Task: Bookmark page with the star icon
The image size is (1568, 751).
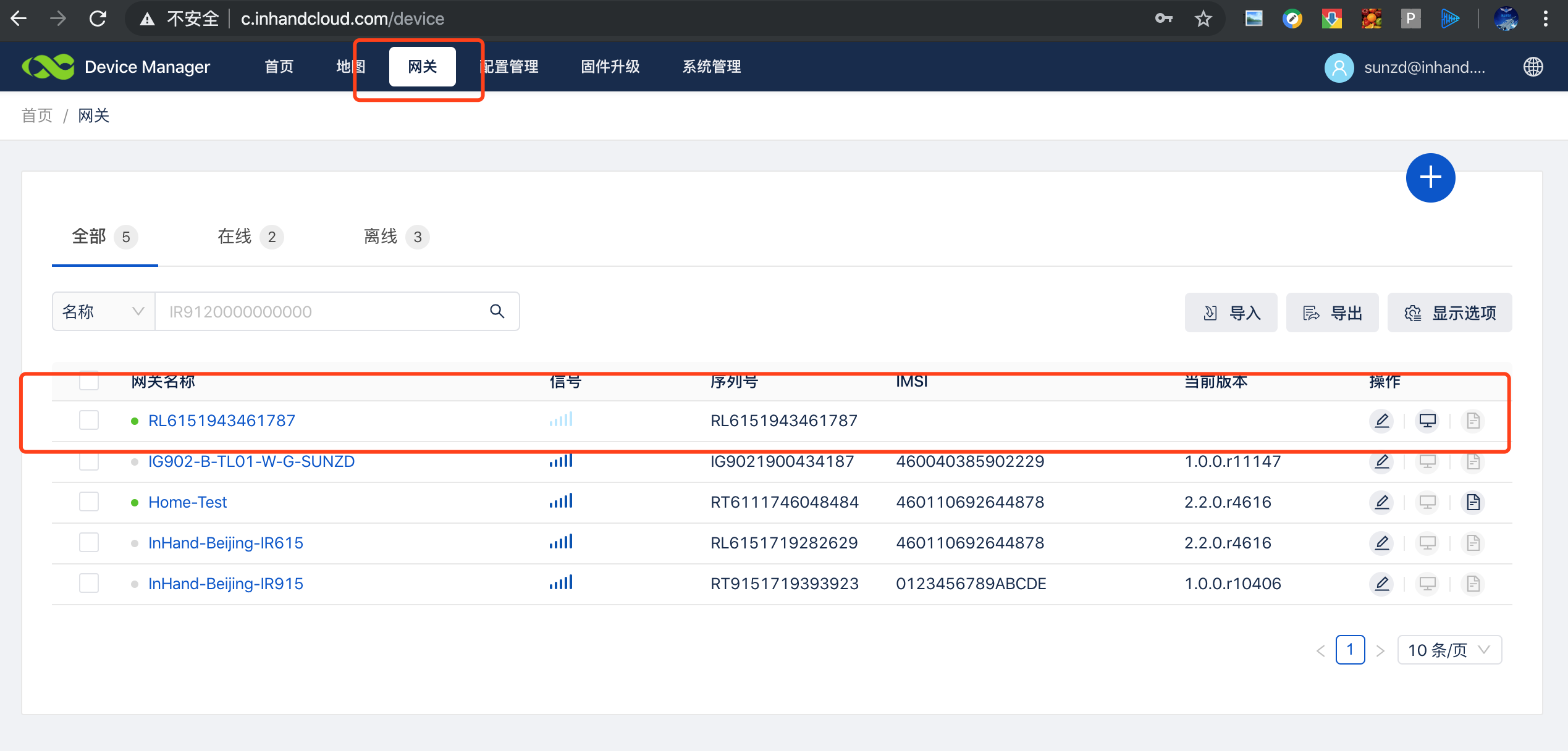Action: coord(1203,19)
